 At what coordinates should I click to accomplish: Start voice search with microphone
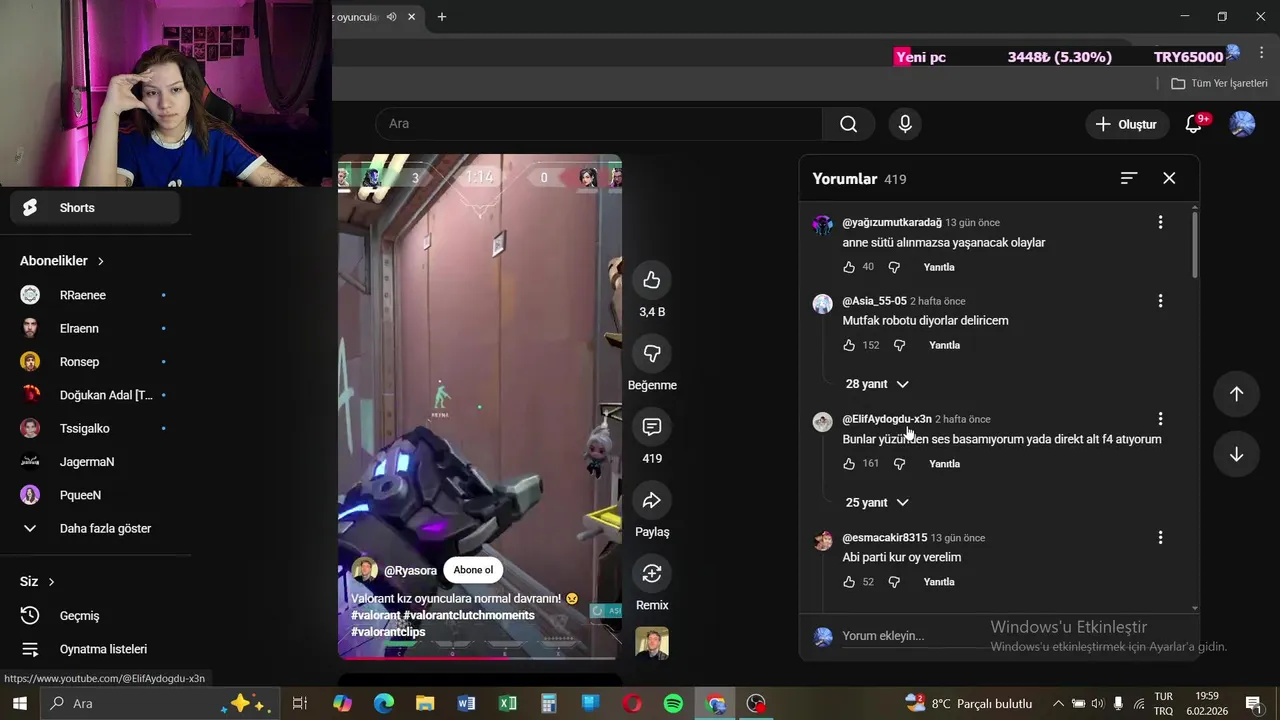(905, 124)
